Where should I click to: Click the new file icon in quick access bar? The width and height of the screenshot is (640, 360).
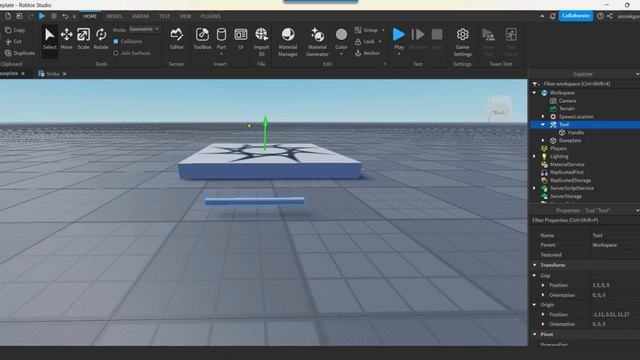(8, 16)
